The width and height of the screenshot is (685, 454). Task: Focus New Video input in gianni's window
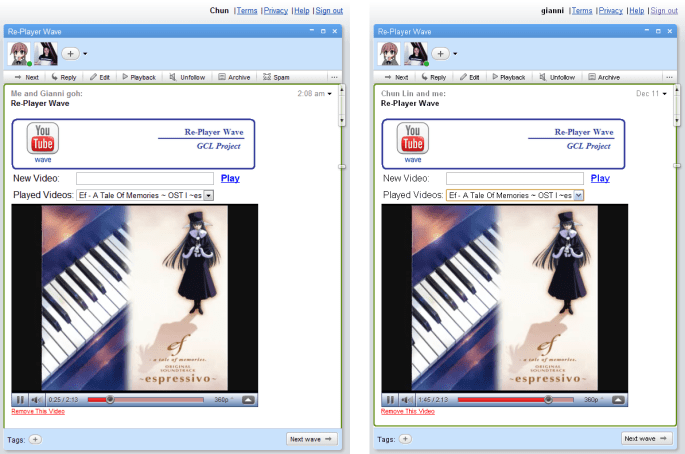point(515,178)
